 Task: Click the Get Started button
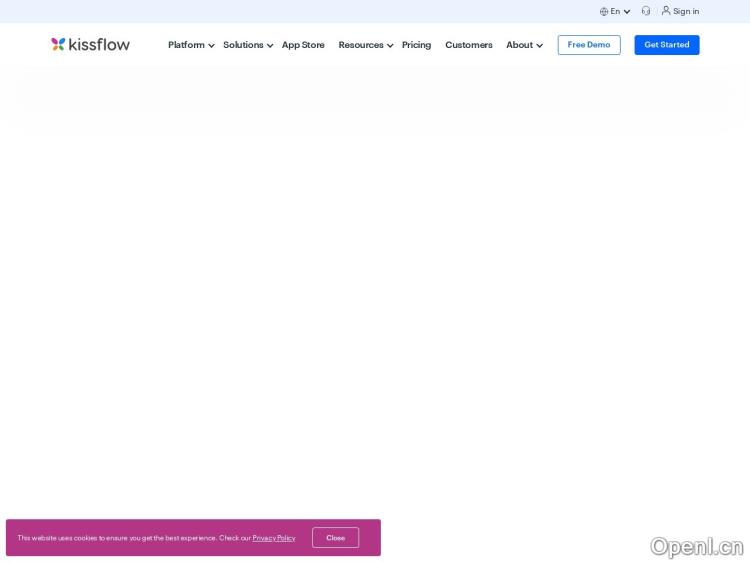pos(667,44)
